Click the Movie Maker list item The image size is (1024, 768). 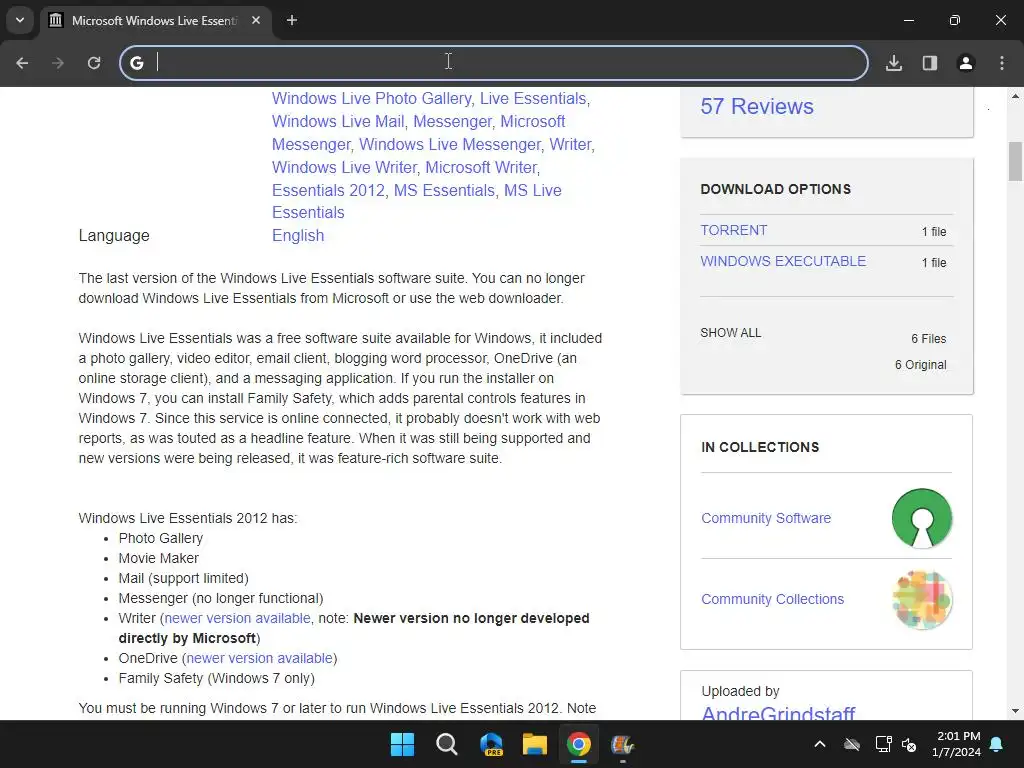click(159, 558)
